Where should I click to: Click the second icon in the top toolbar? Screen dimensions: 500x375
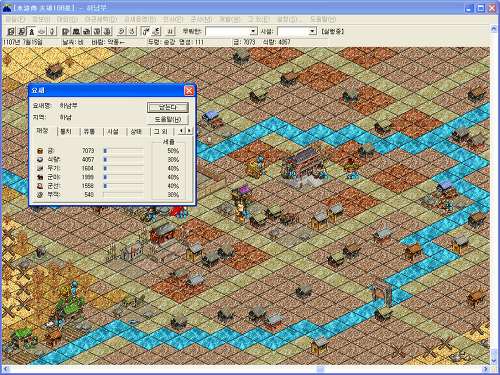(x=21, y=31)
